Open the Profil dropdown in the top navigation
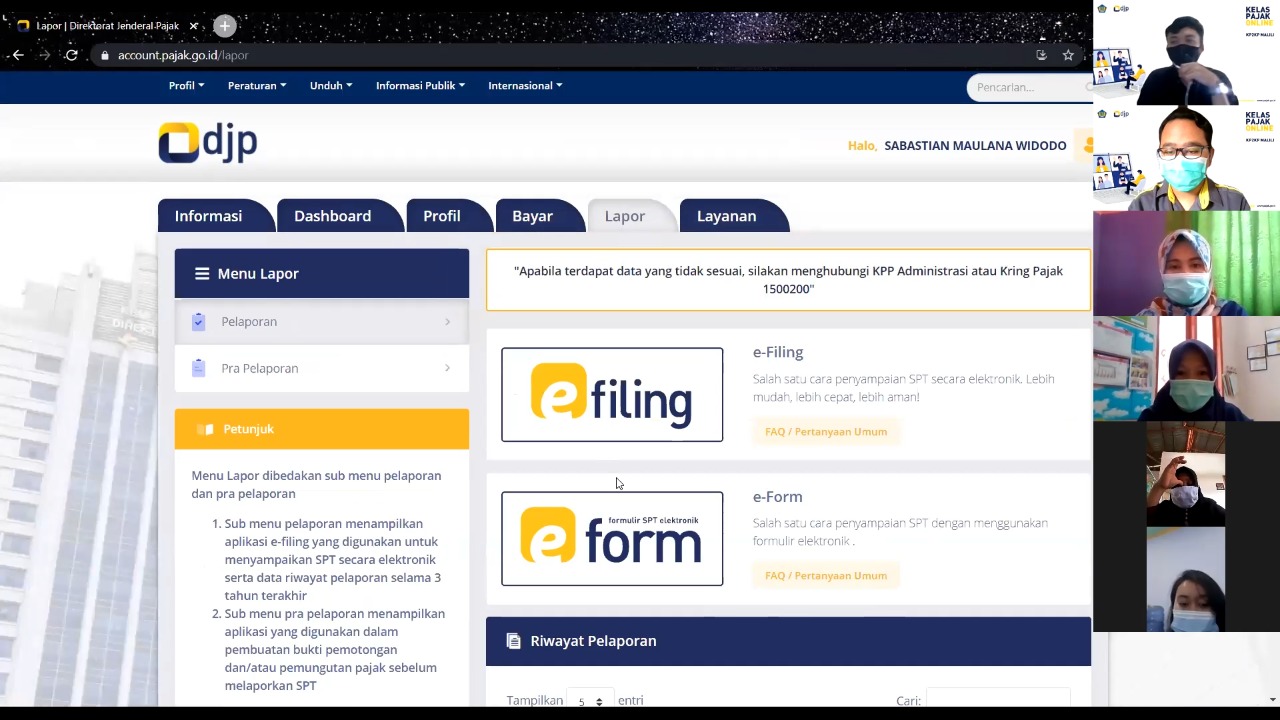Viewport: 1280px width, 720px height. [186, 86]
